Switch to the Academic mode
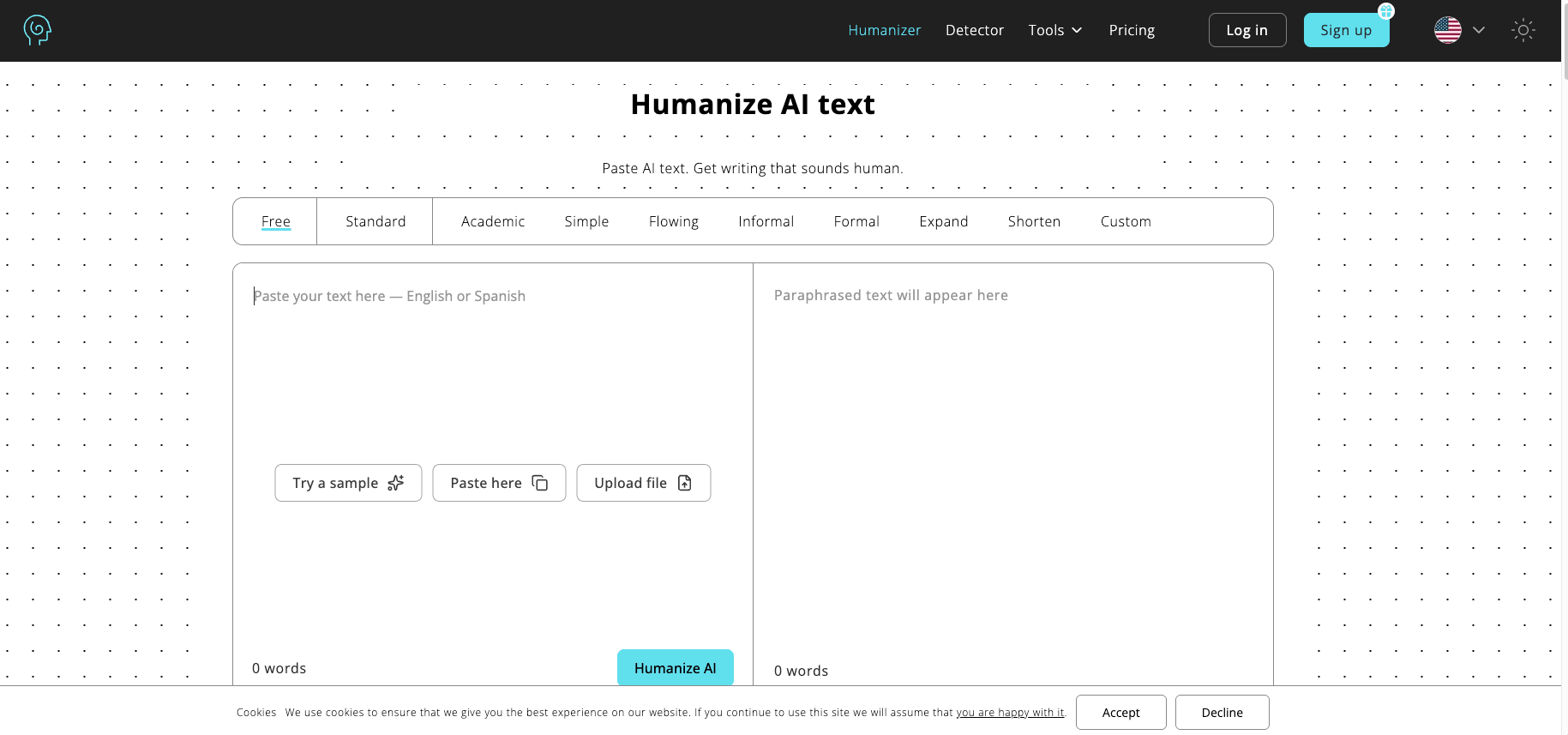Screen dimensions: 1568x735 (493, 221)
